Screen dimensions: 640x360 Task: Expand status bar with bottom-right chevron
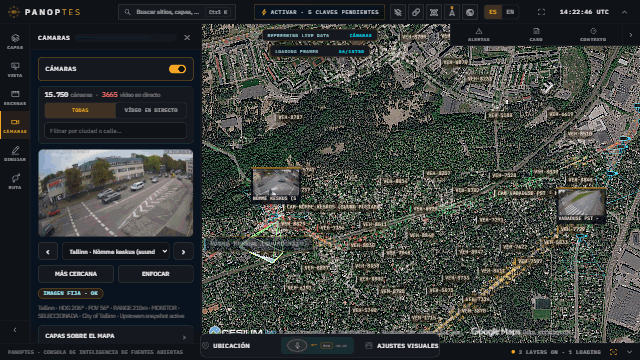[630, 352]
